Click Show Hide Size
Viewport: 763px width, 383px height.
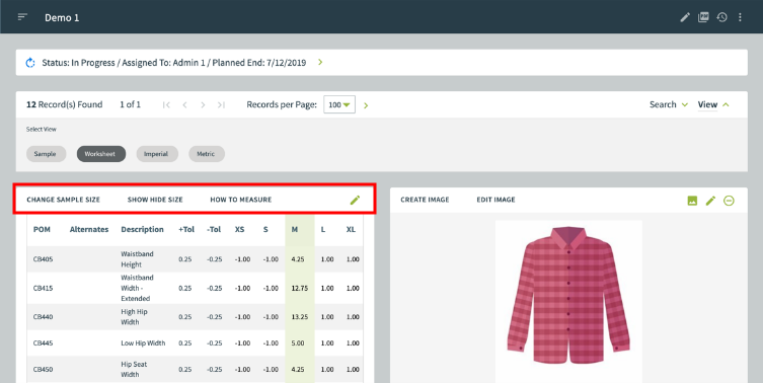click(x=155, y=200)
